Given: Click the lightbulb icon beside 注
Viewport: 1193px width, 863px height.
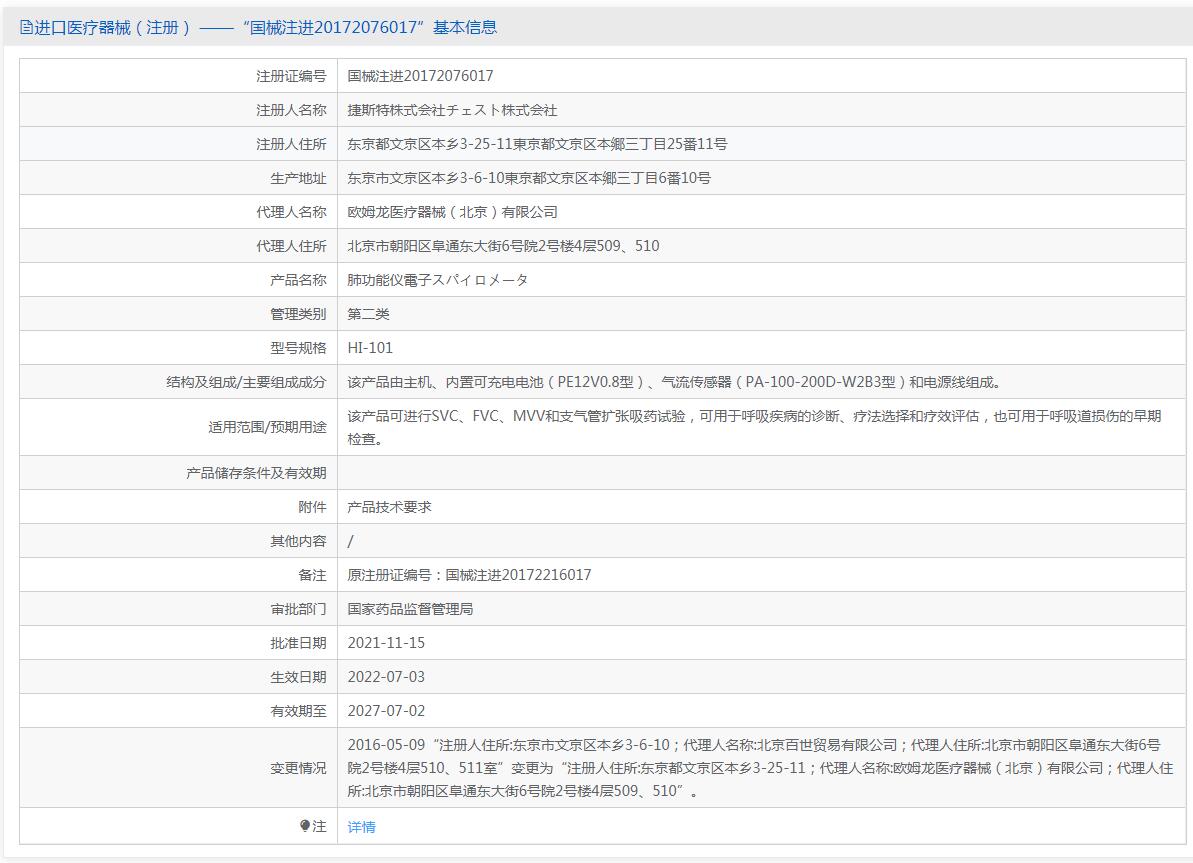Looking at the screenshot, I should [305, 826].
